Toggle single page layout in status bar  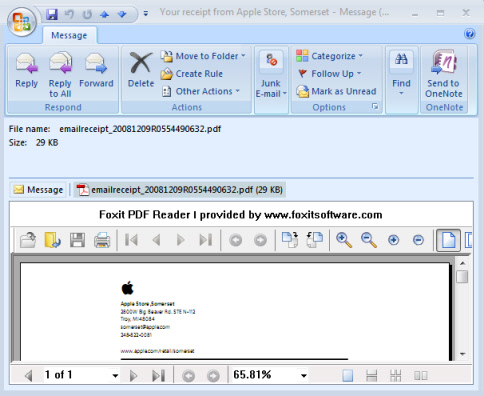347,376
